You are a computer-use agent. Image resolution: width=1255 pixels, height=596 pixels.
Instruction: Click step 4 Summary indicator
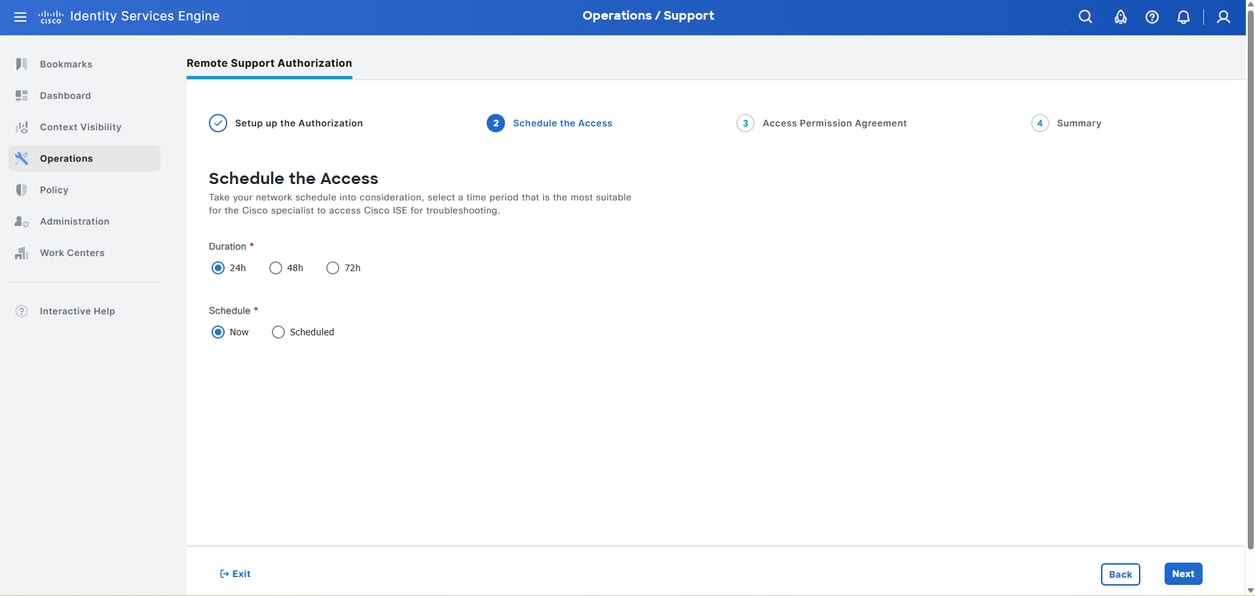pyautogui.click(x=1038, y=121)
